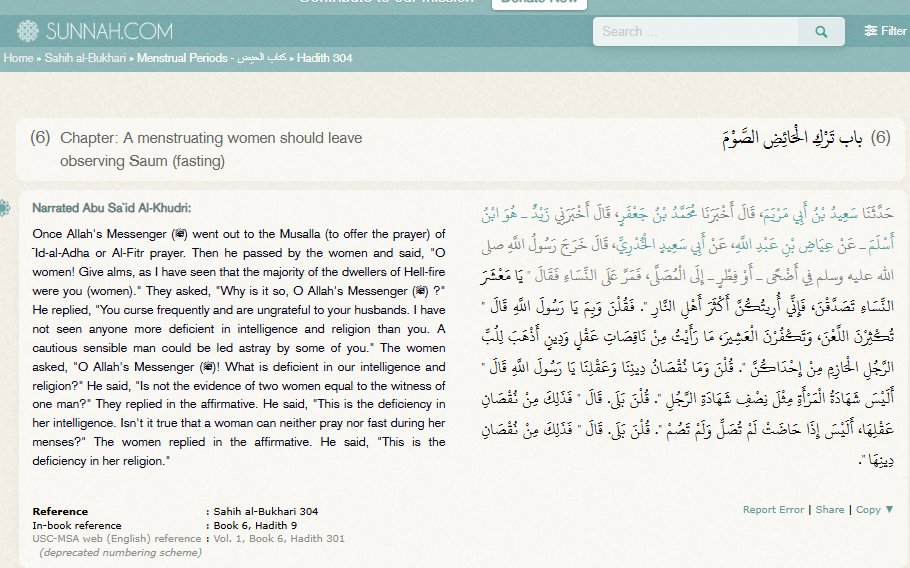This screenshot has width=910, height=568.
Task: Click 'Narrated Abu Sa'id Al-Khudri:' heading
Action: 111,208
